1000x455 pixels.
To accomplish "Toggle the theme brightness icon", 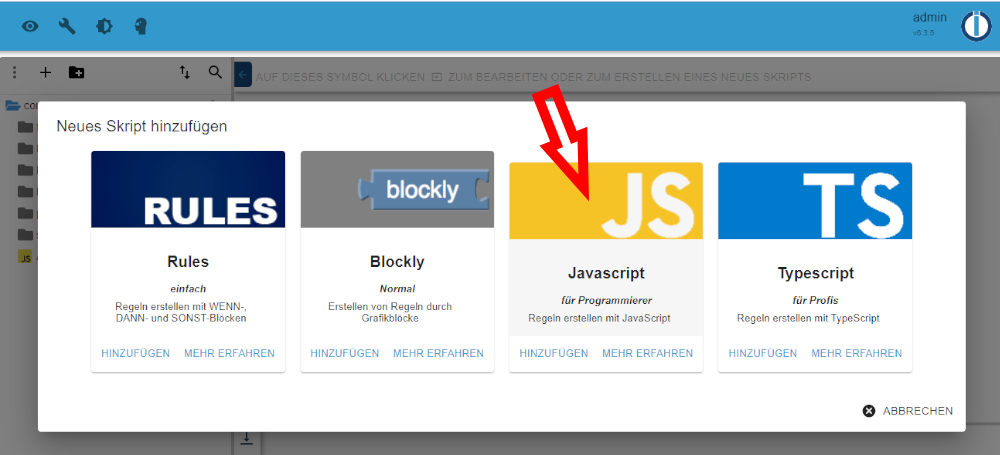I will coord(104,26).
